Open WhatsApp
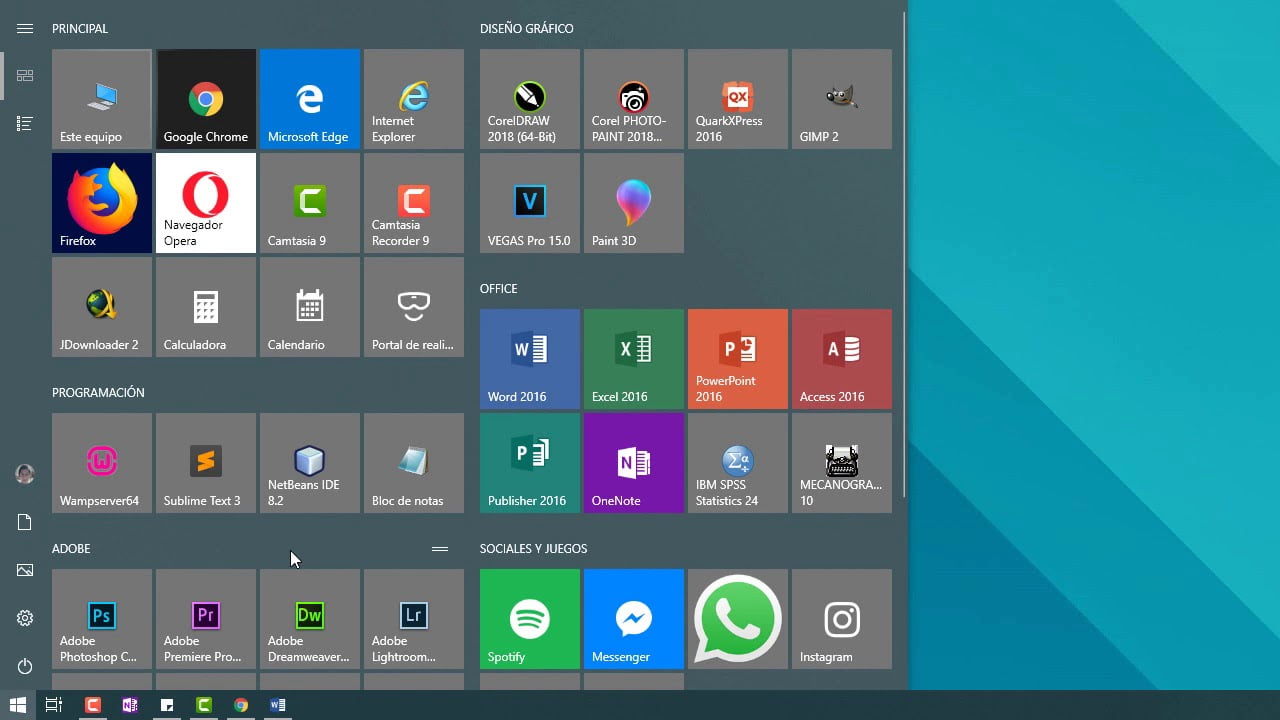This screenshot has height=720, width=1280. [x=737, y=618]
